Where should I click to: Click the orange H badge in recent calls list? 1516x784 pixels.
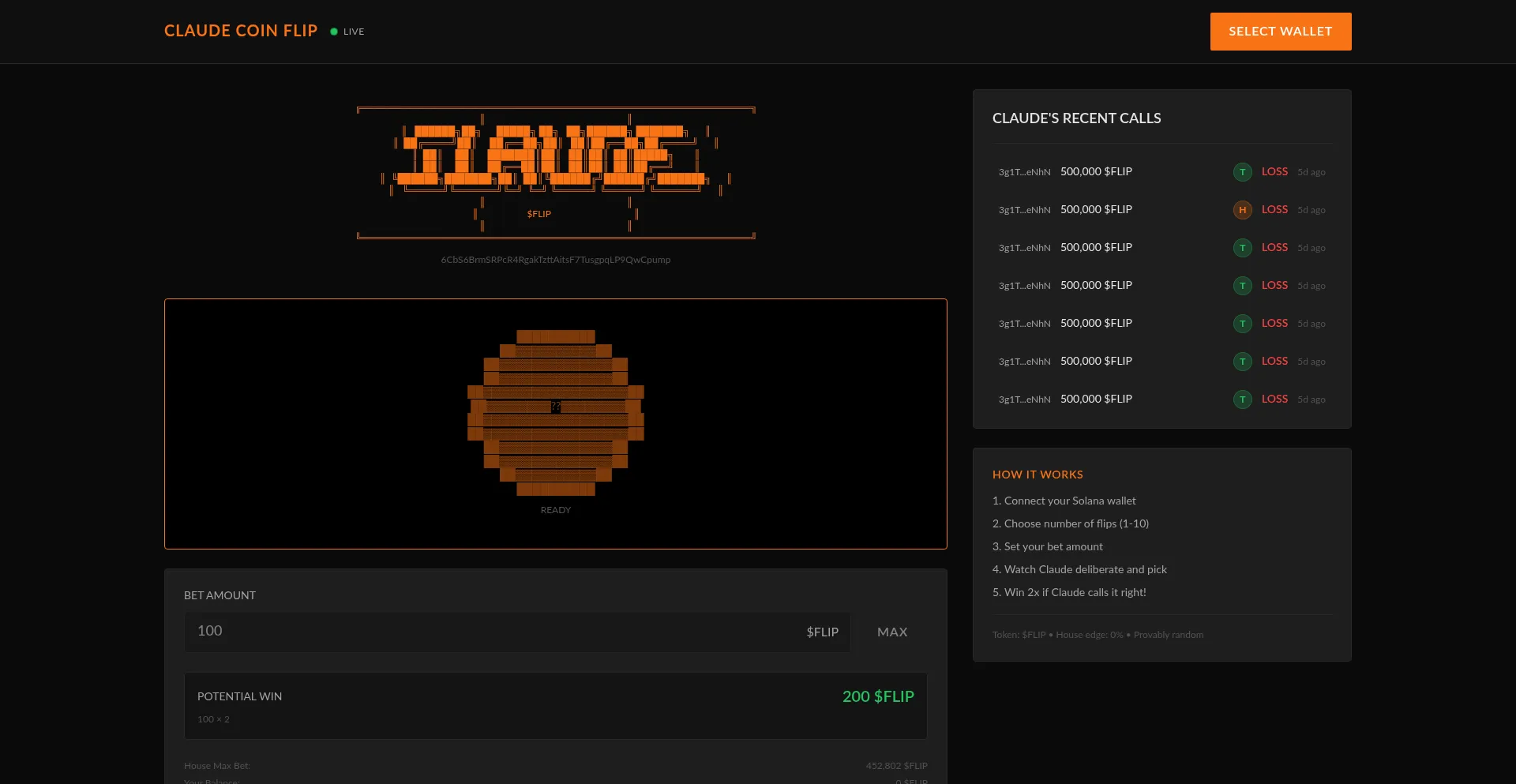coord(1242,209)
